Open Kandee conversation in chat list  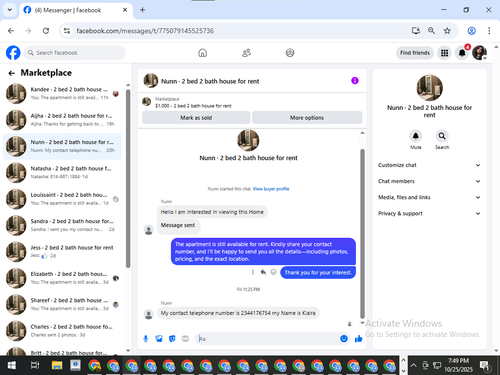click(x=62, y=93)
